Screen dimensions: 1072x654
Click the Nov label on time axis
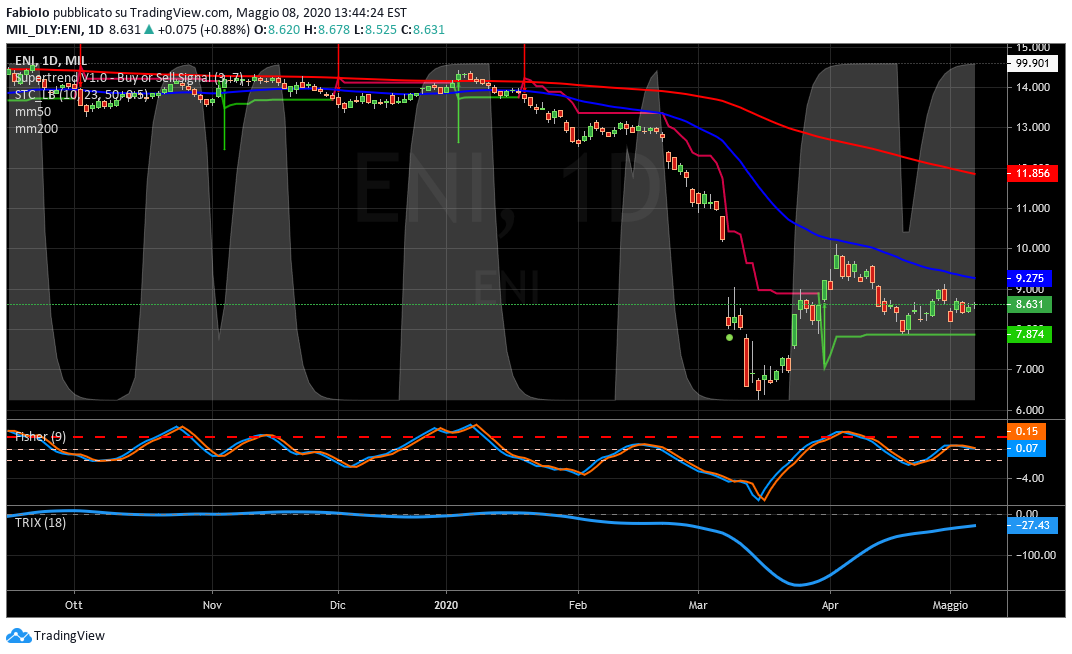click(213, 605)
